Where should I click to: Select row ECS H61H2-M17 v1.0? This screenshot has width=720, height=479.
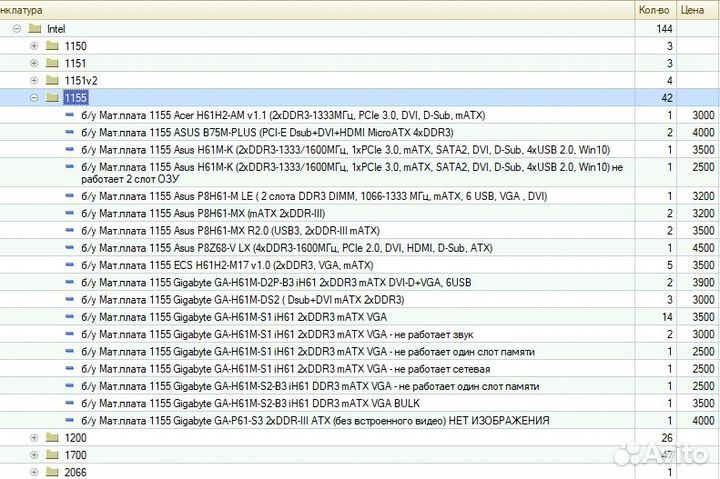coord(360,265)
